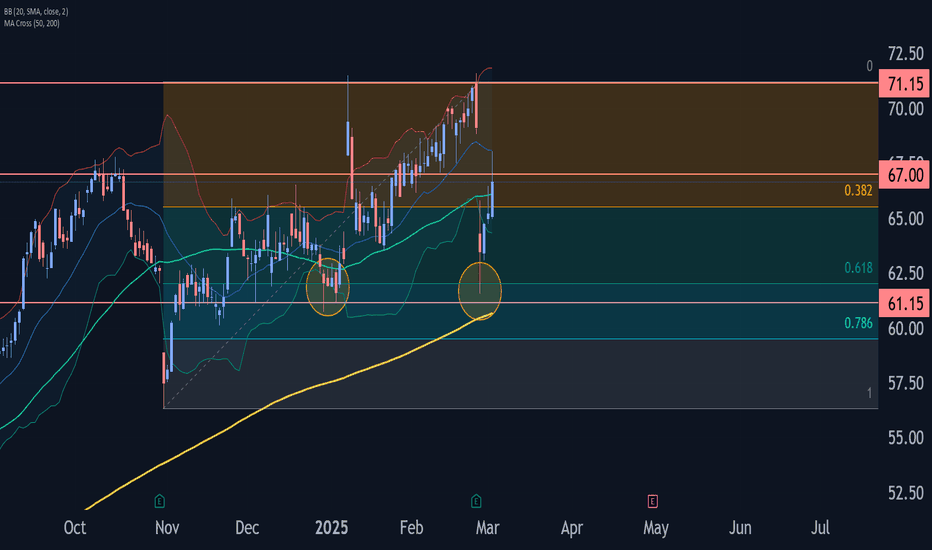Click the 0.618 Fibonacci level label
The height and width of the screenshot is (550, 932).
[858, 268]
